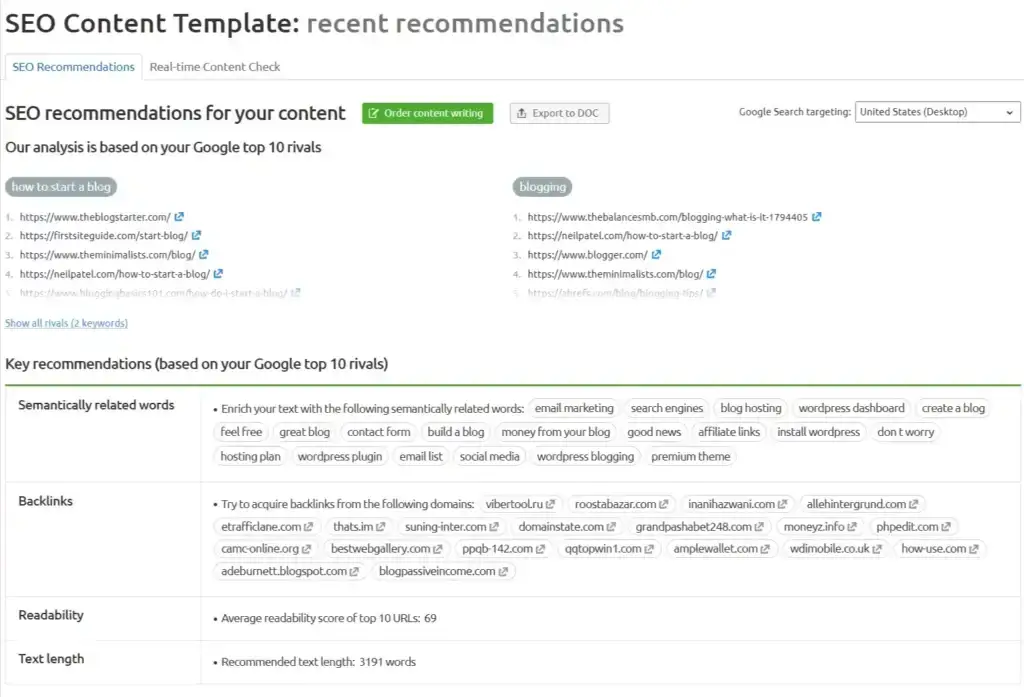
Task: Open blogpassiveincome.com via external link icon
Action: point(506,571)
